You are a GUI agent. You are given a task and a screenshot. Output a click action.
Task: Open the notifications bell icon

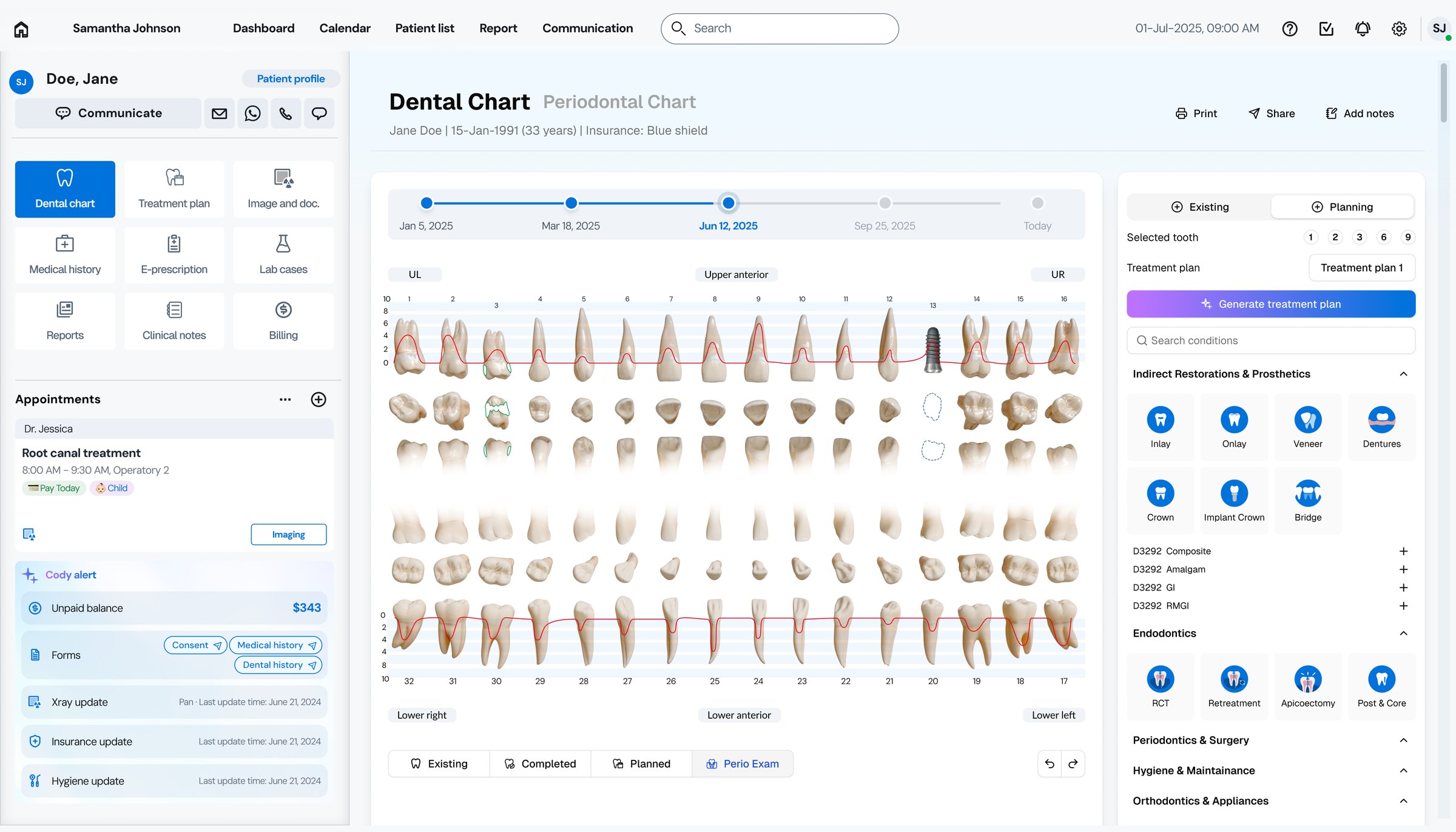pyautogui.click(x=1363, y=29)
